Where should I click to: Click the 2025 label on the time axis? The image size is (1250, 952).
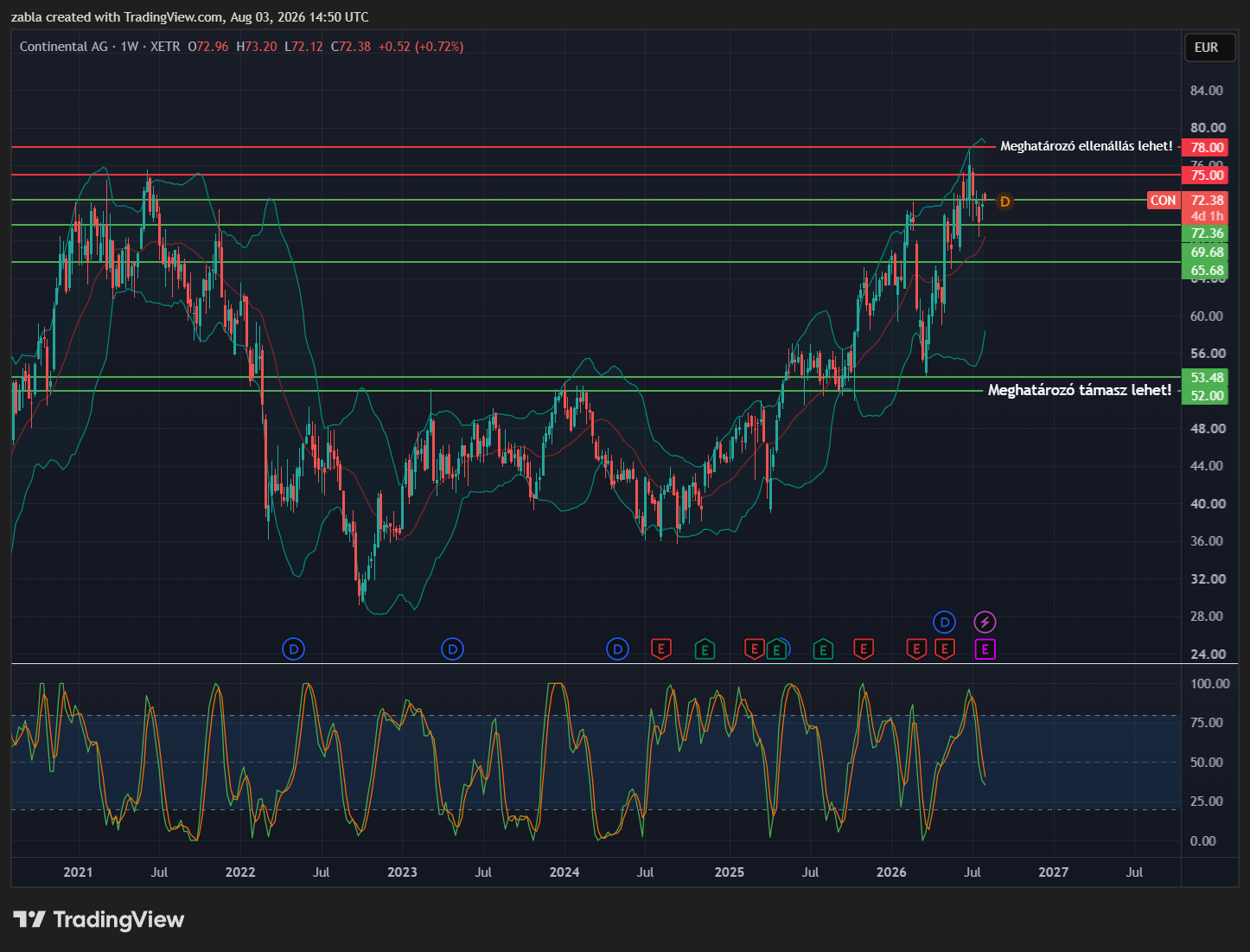coord(729,872)
